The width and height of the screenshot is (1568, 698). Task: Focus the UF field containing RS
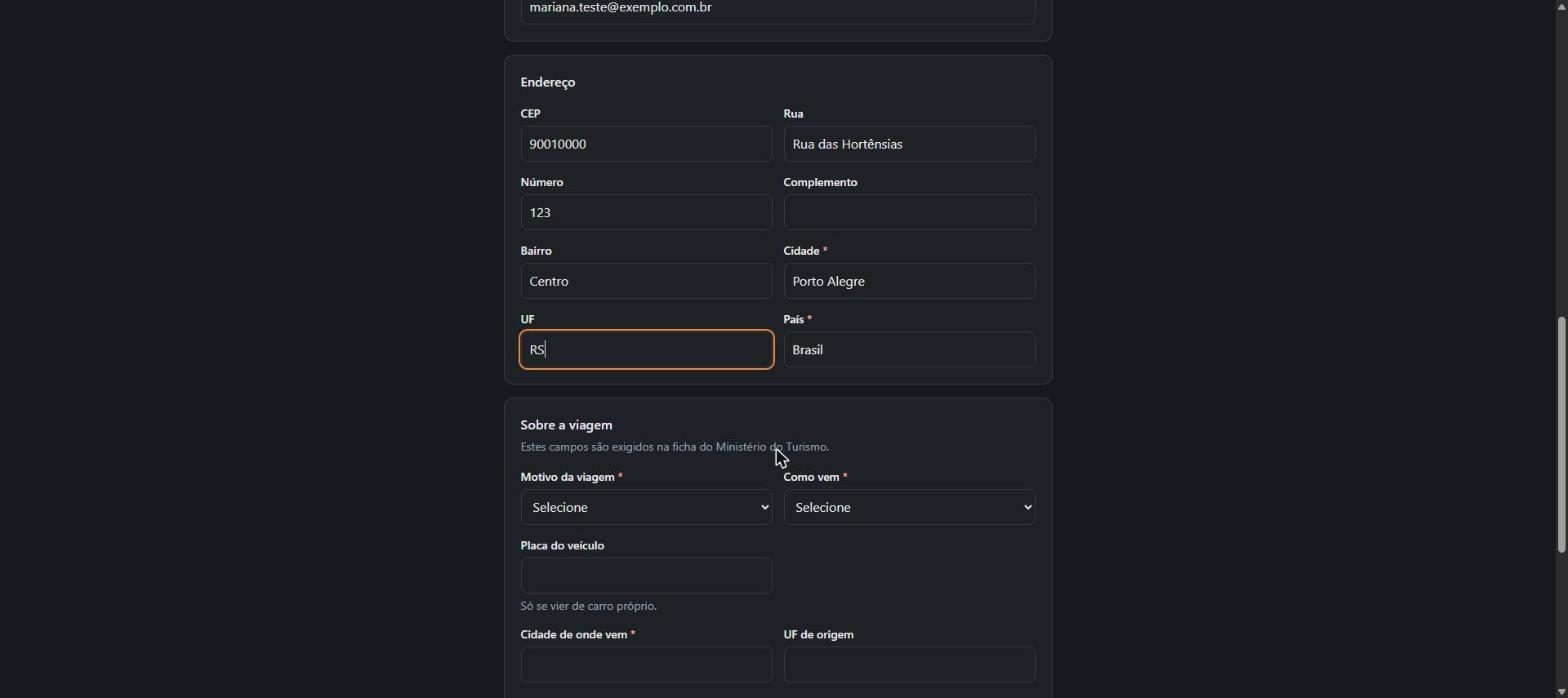(646, 349)
